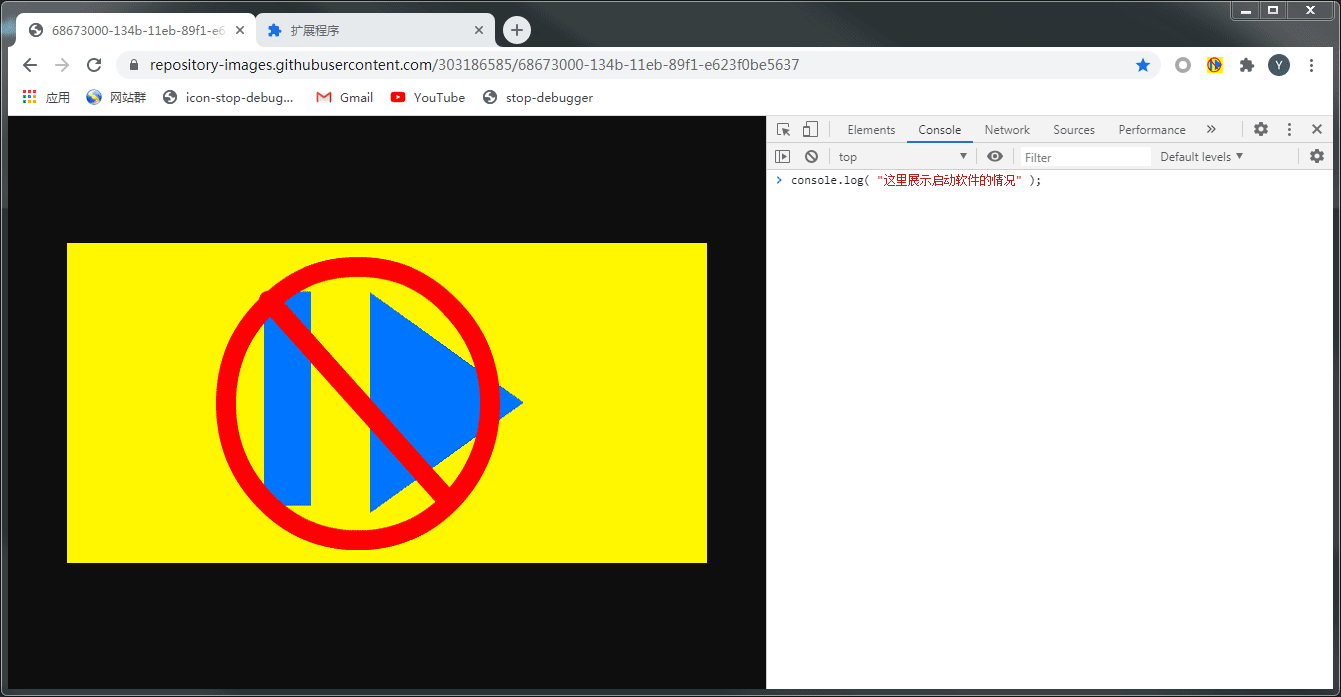This screenshot has width=1341, height=697.
Task: Switch to the Performance panel
Action: pyautogui.click(x=1152, y=130)
